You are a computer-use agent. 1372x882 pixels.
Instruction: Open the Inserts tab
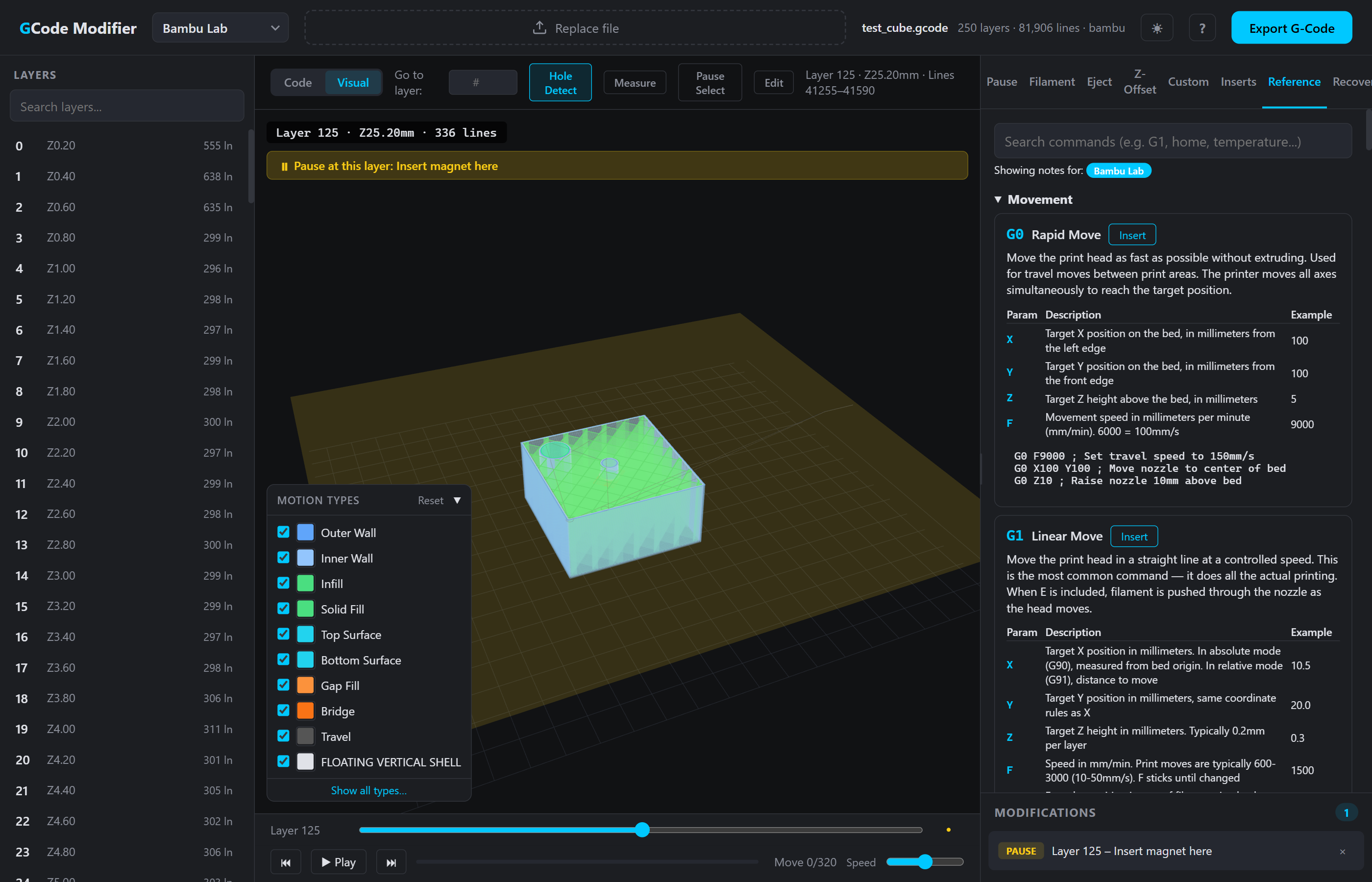pos(1238,82)
